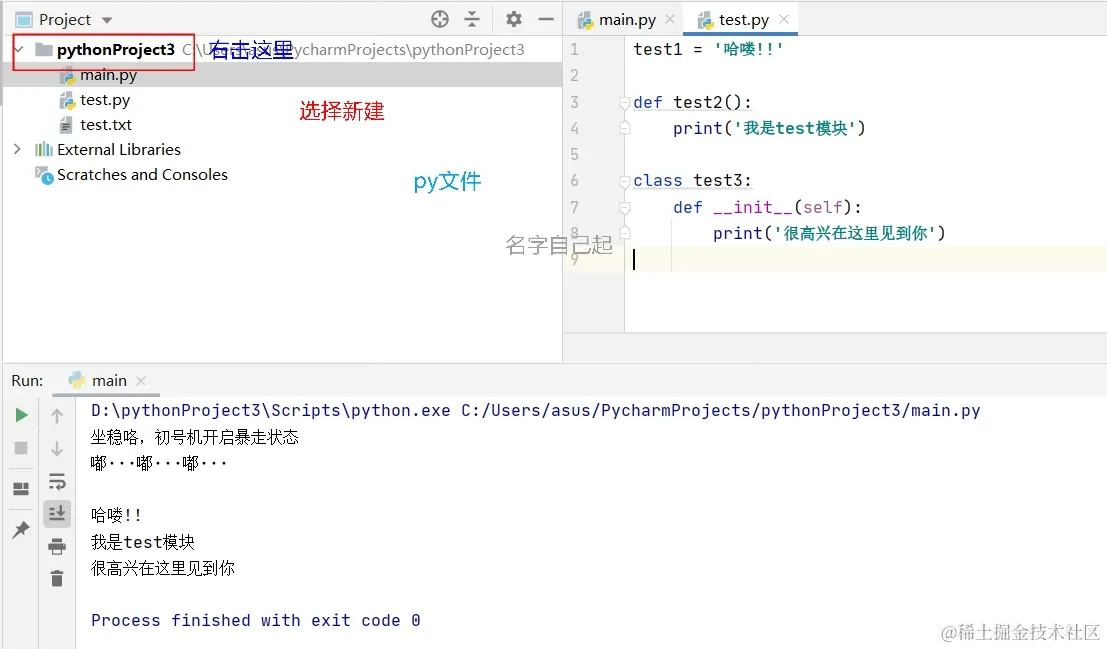Click the collapse all icon in Project panel
Viewport: 1107px width, 649px height.
472,19
